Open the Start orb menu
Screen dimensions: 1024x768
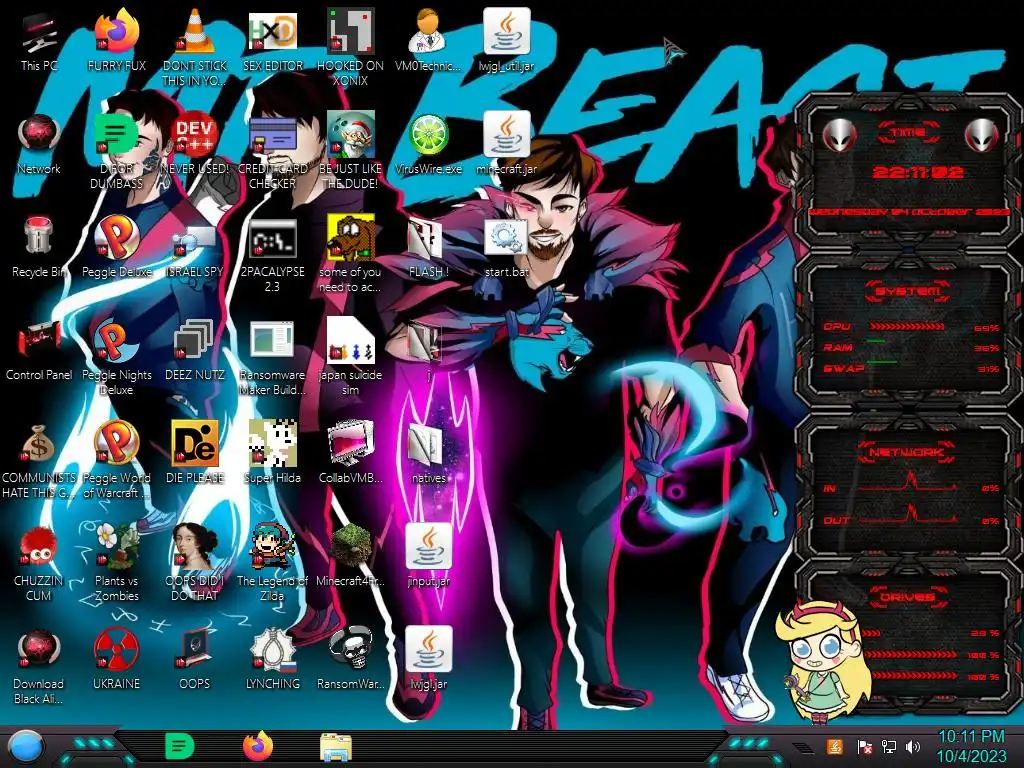tap(26, 747)
